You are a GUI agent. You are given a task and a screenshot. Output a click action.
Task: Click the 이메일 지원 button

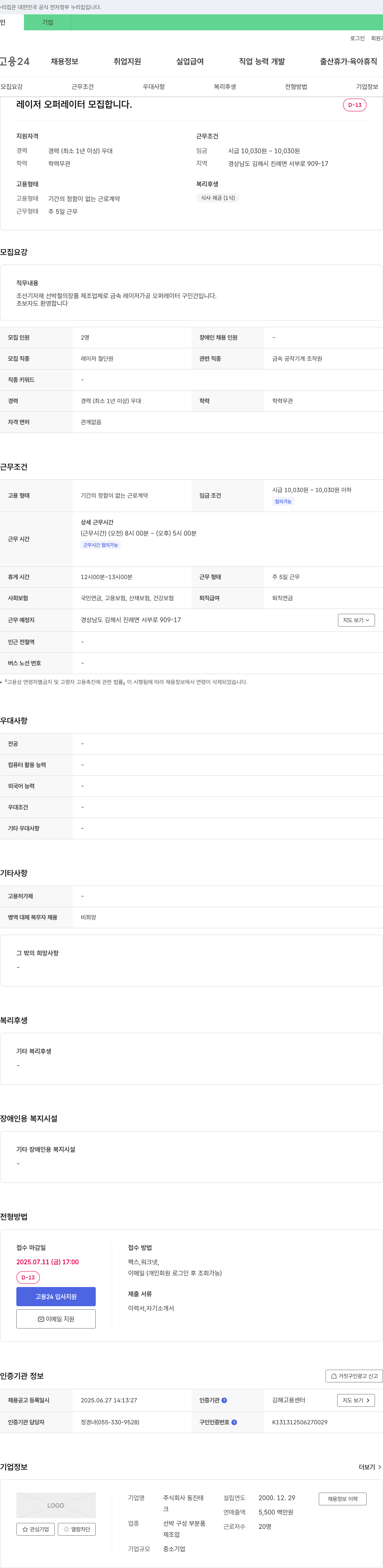point(56,1319)
